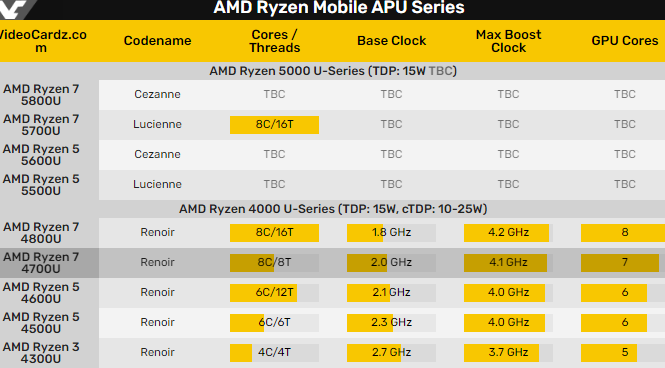Click the 8C/8T bar for Ryzen 7 4700U
The width and height of the screenshot is (665, 368).
point(274,263)
